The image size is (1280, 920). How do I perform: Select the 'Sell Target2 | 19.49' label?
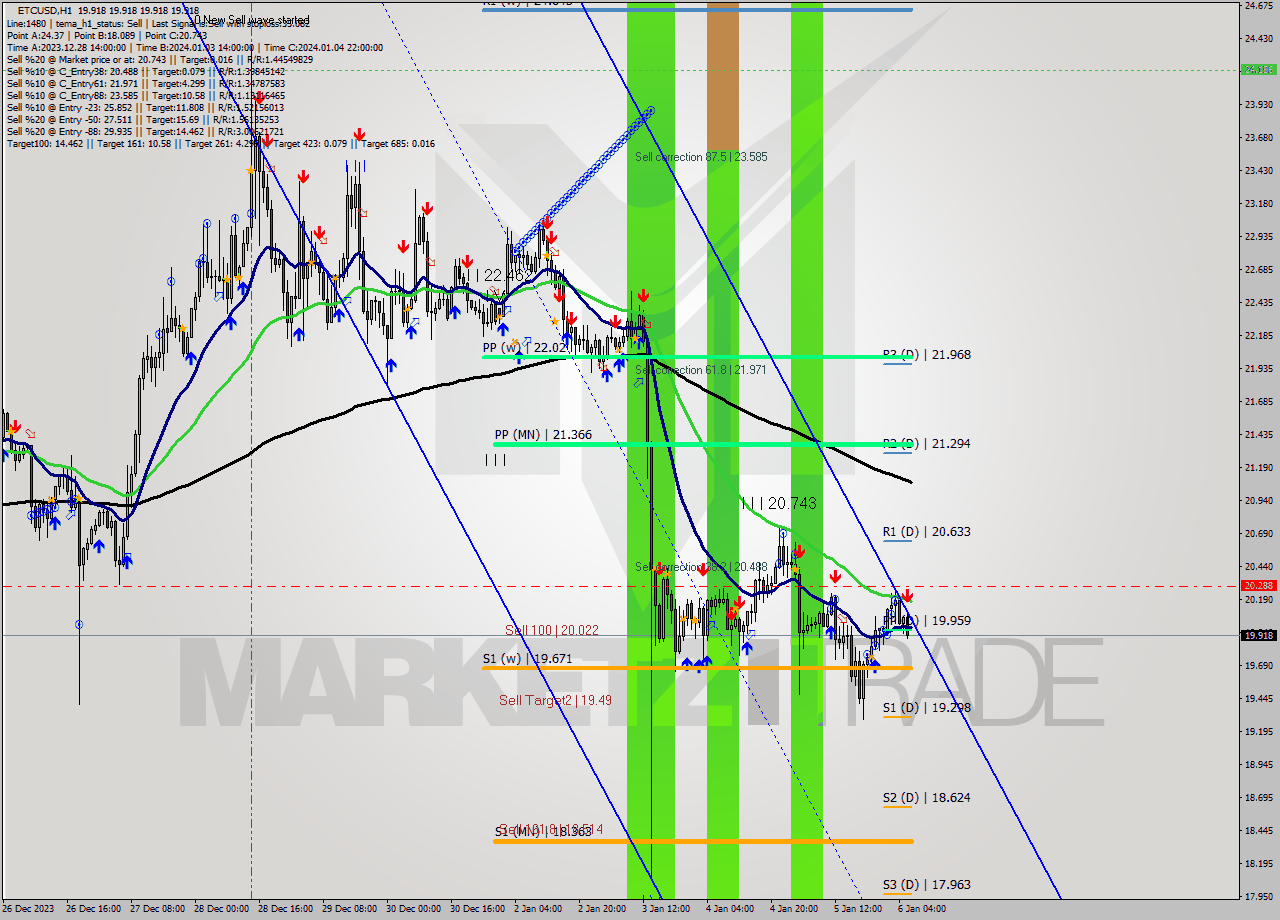point(556,700)
